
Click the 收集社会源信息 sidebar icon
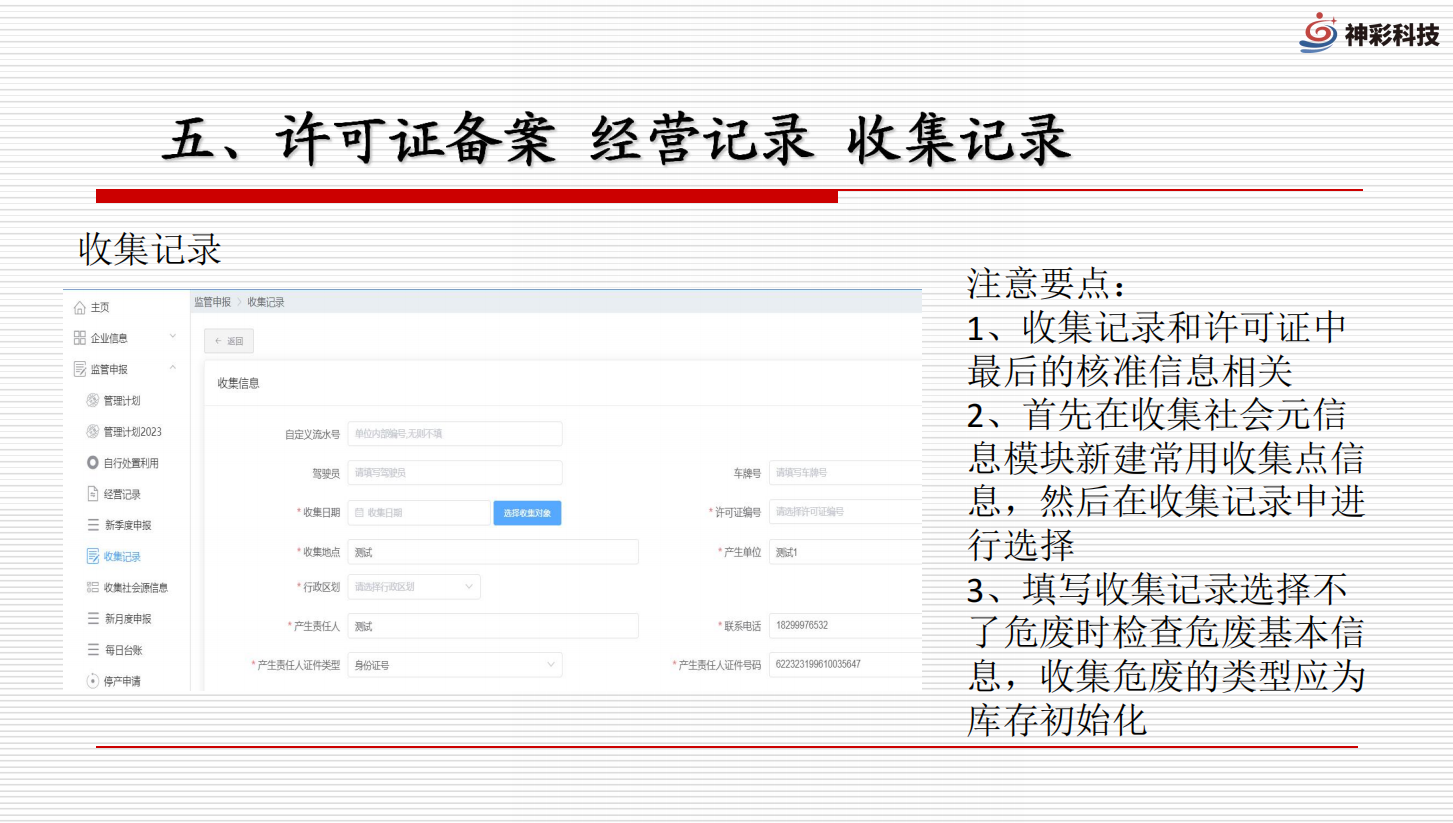coord(93,587)
